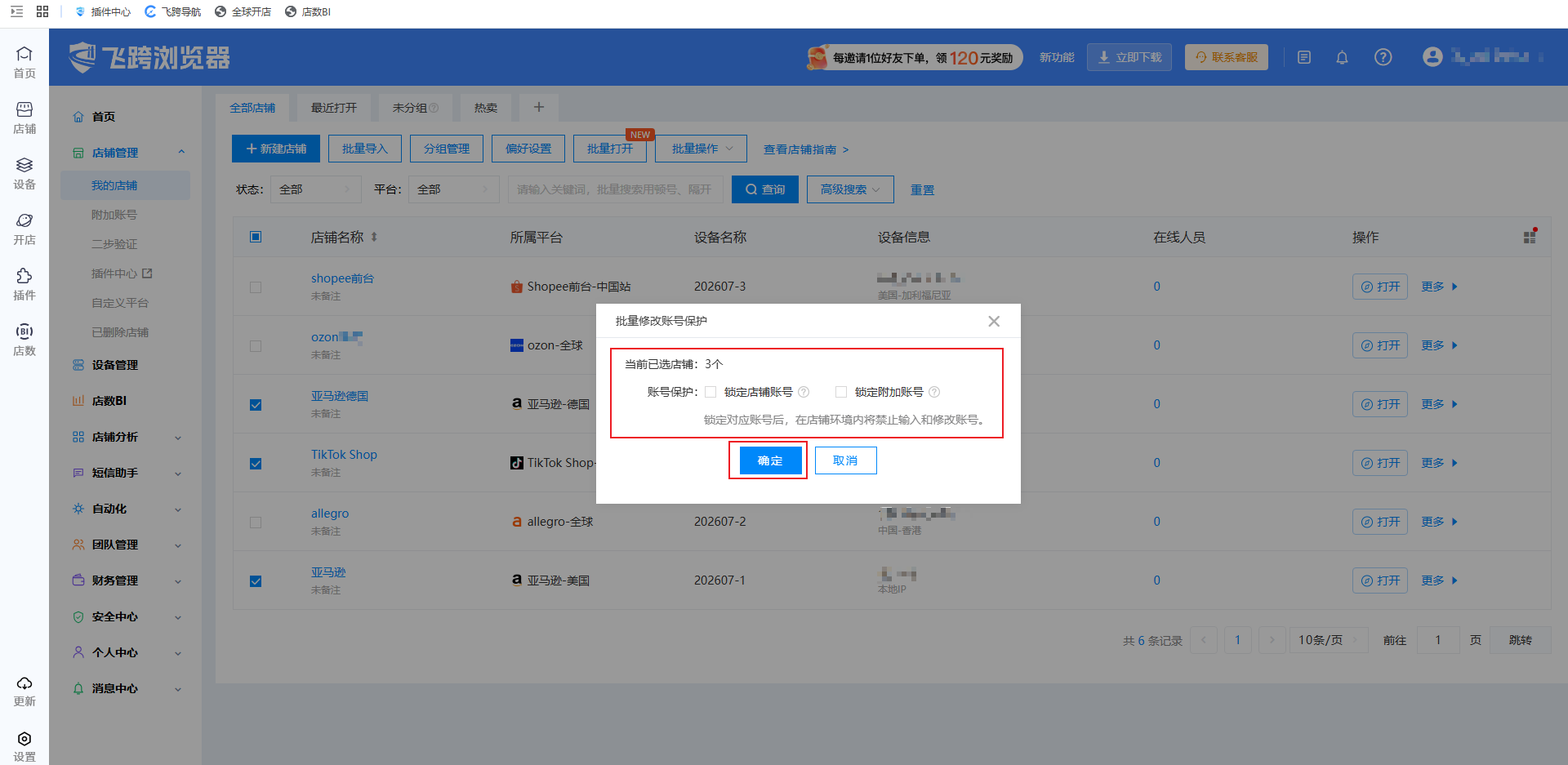Close the 批量修改账号保护 dialog
This screenshot has width=1568, height=765.
tap(994, 321)
